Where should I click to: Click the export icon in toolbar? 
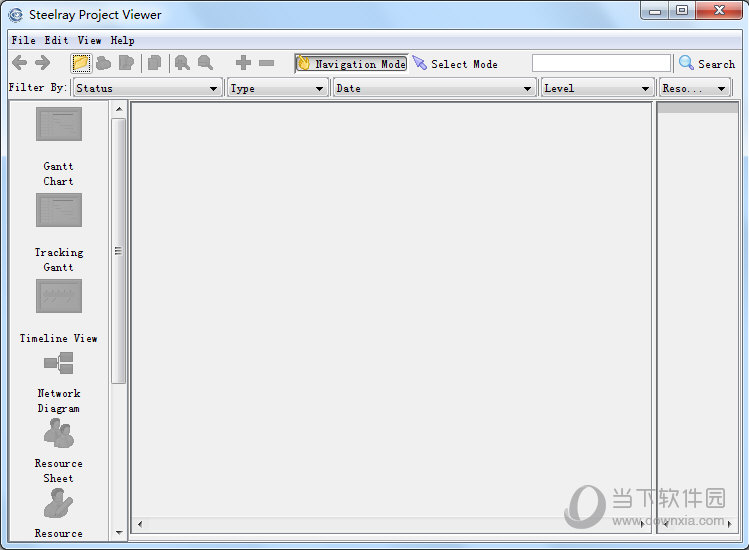tap(126, 63)
